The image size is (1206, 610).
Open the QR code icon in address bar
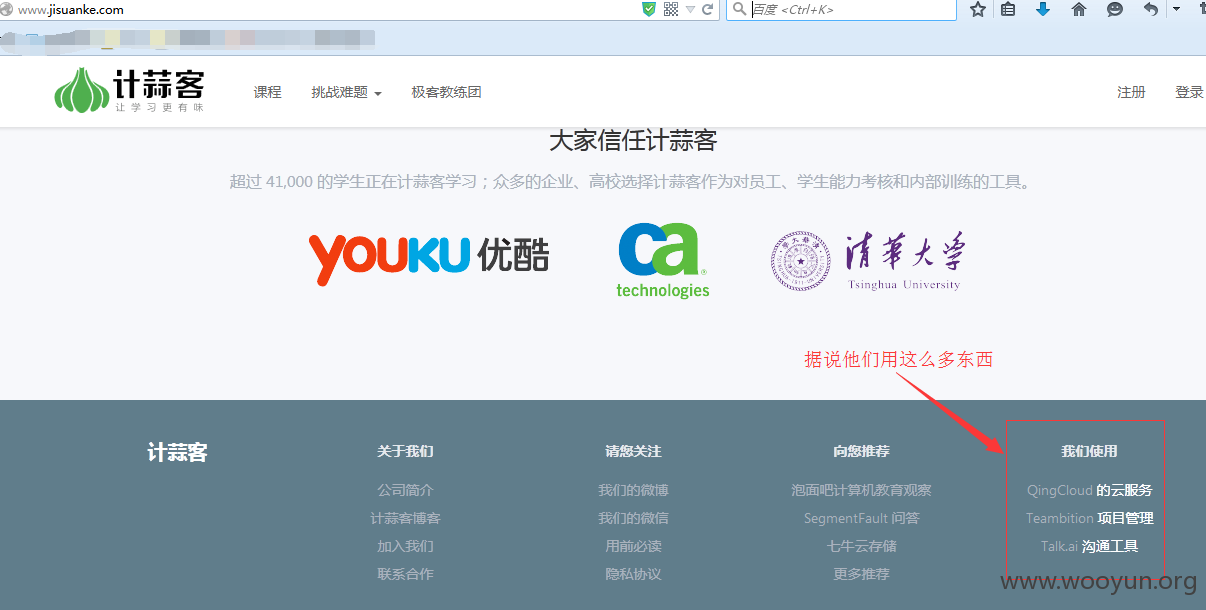(671, 9)
